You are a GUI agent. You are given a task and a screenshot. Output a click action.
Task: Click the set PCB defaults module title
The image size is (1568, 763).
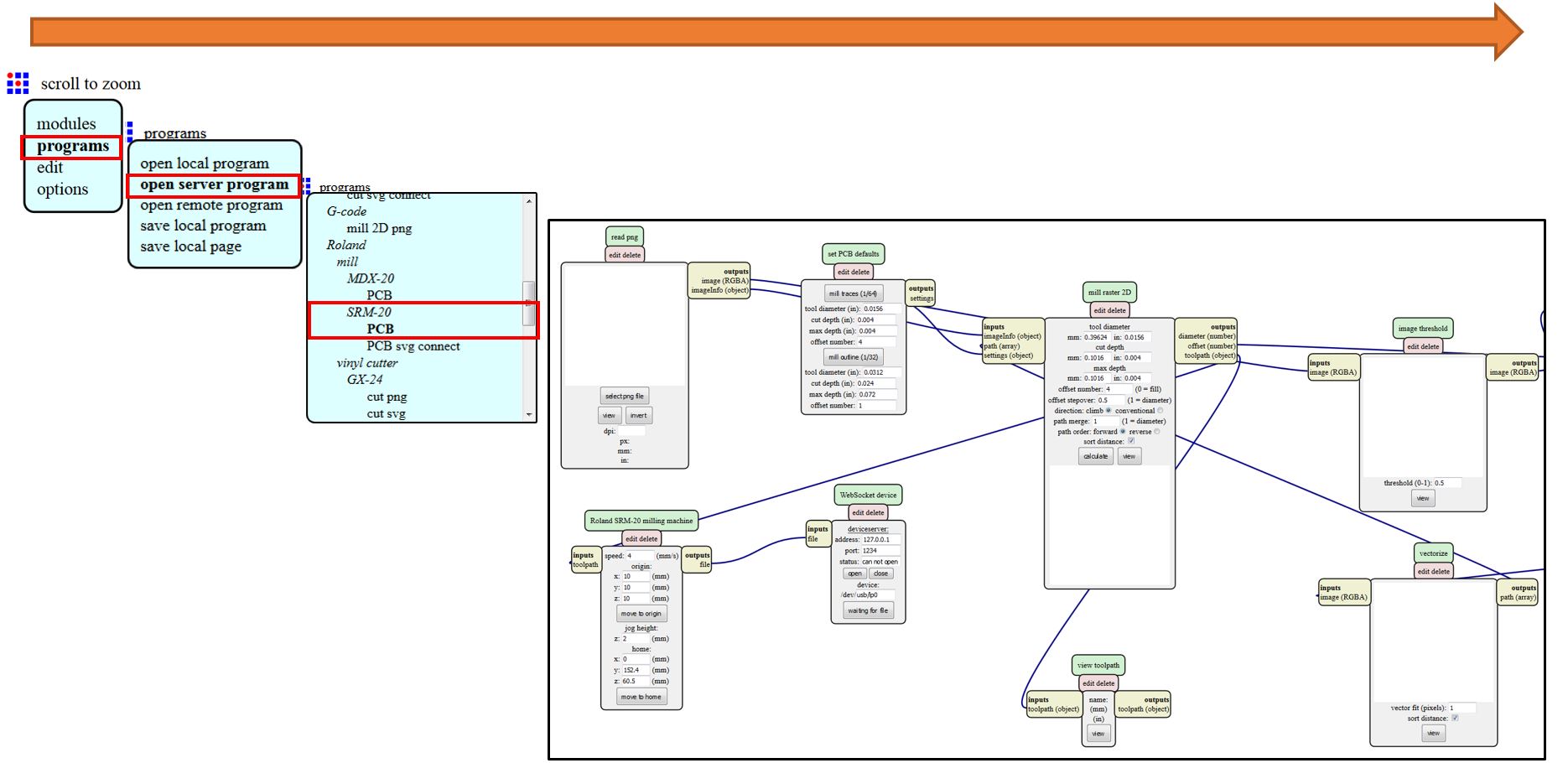tap(854, 254)
